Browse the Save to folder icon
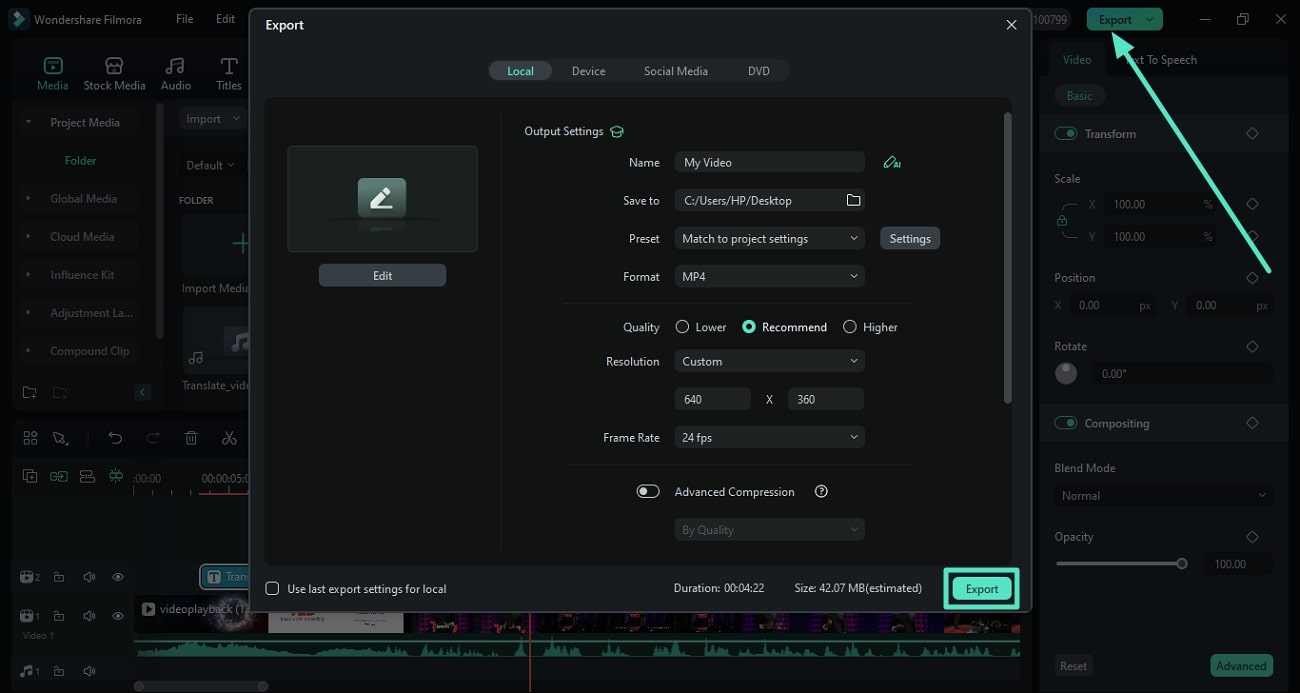Image resolution: width=1300 pixels, height=693 pixels. coord(853,200)
